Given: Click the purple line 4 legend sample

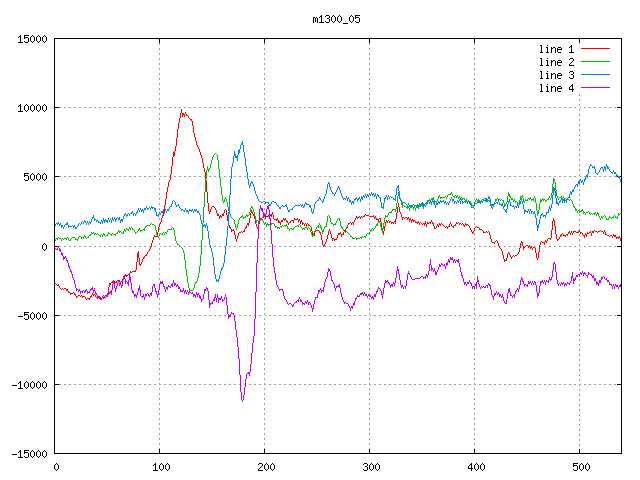Looking at the screenshot, I should [595, 88].
